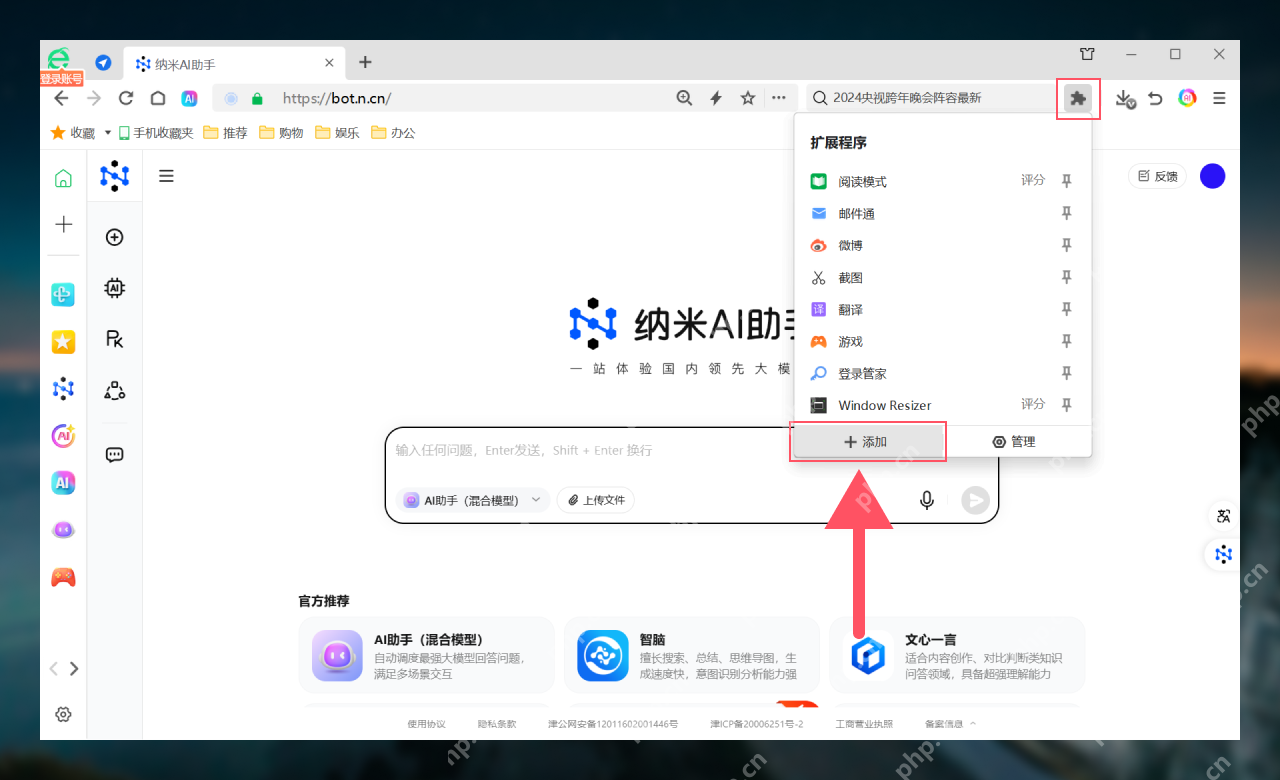This screenshot has width=1280, height=780.
Task: Pin the 微博 extension
Action: point(1067,245)
